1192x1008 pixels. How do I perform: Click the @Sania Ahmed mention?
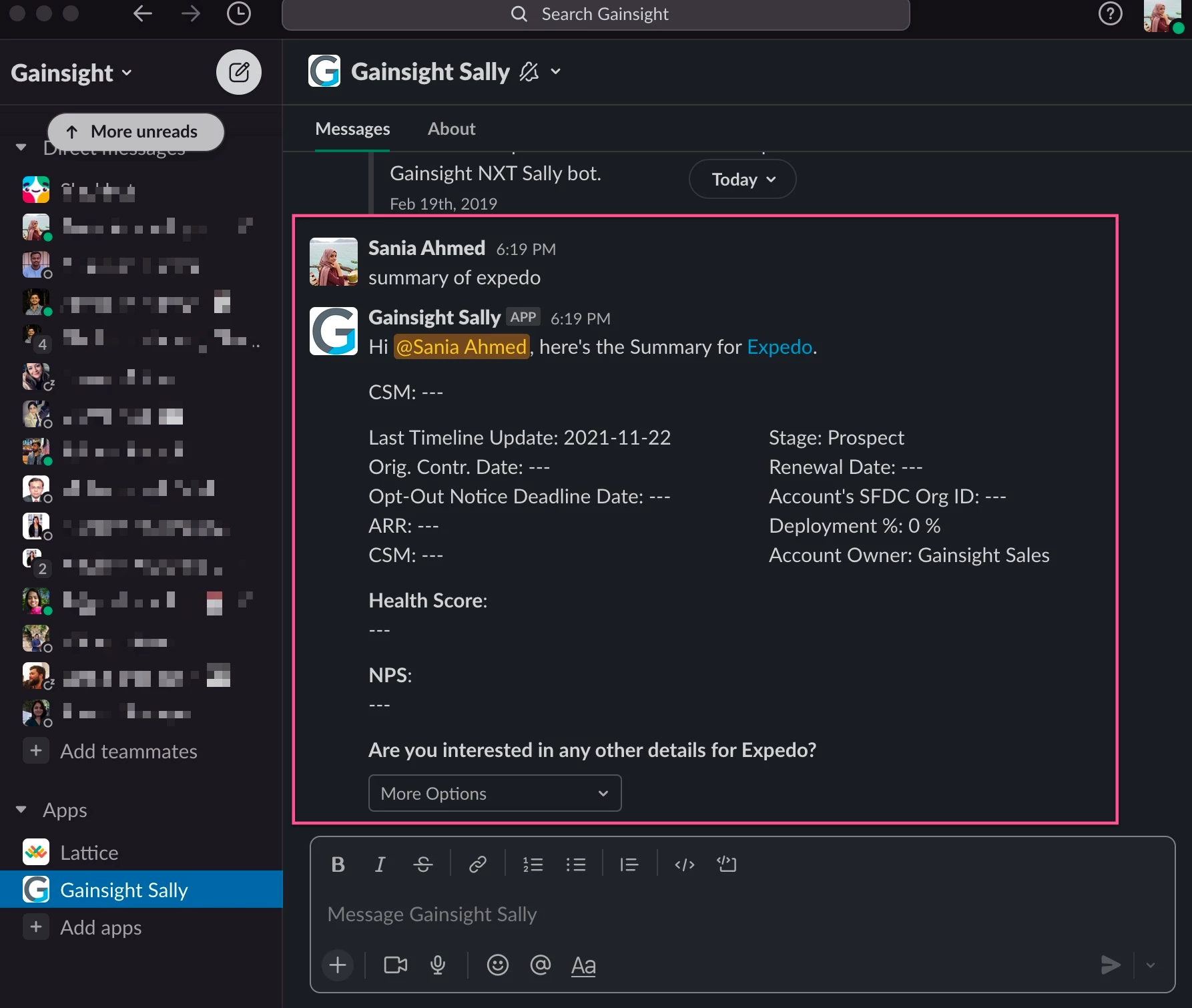coord(461,346)
